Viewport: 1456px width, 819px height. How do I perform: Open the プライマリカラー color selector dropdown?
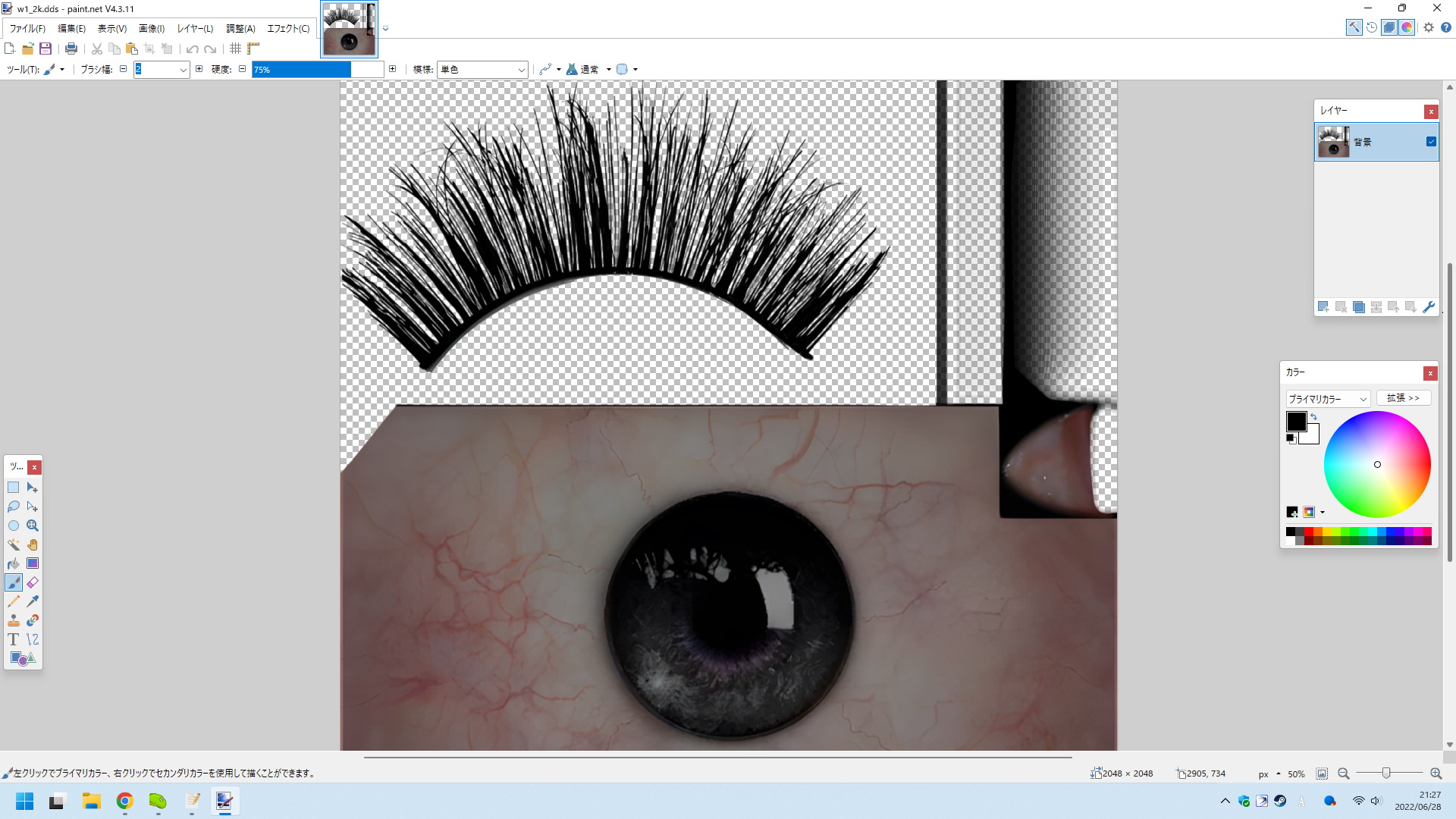[1363, 399]
